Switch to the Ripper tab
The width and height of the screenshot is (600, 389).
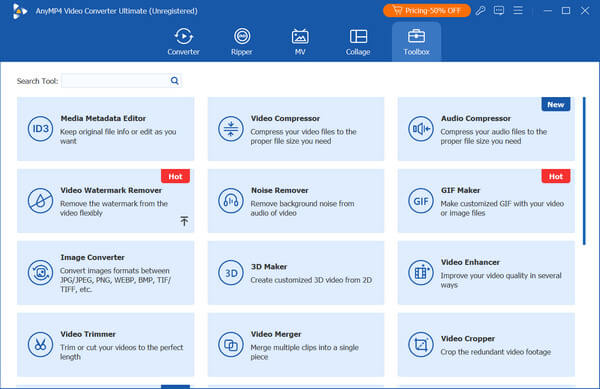click(242, 42)
